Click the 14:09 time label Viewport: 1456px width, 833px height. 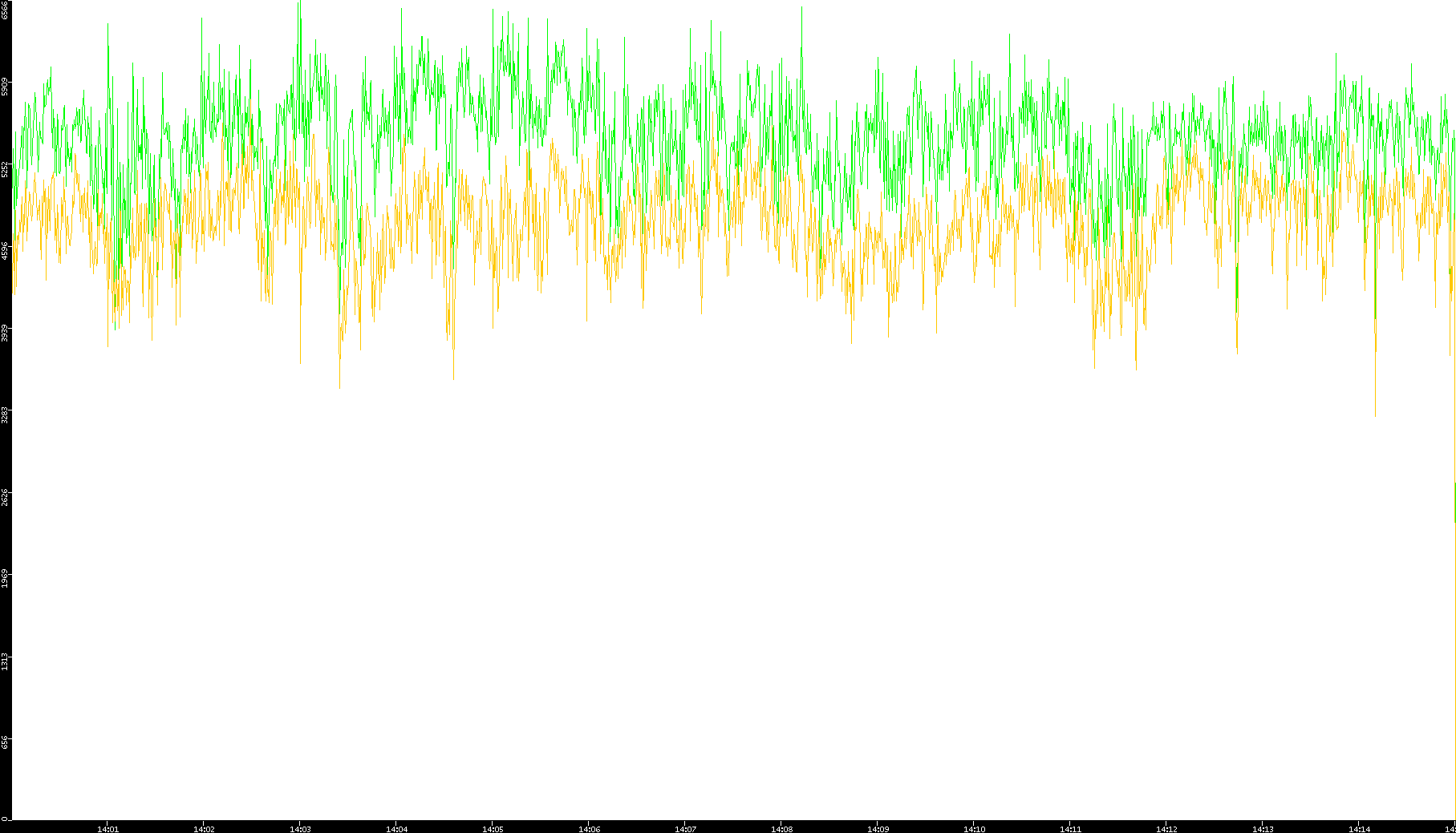[878, 829]
